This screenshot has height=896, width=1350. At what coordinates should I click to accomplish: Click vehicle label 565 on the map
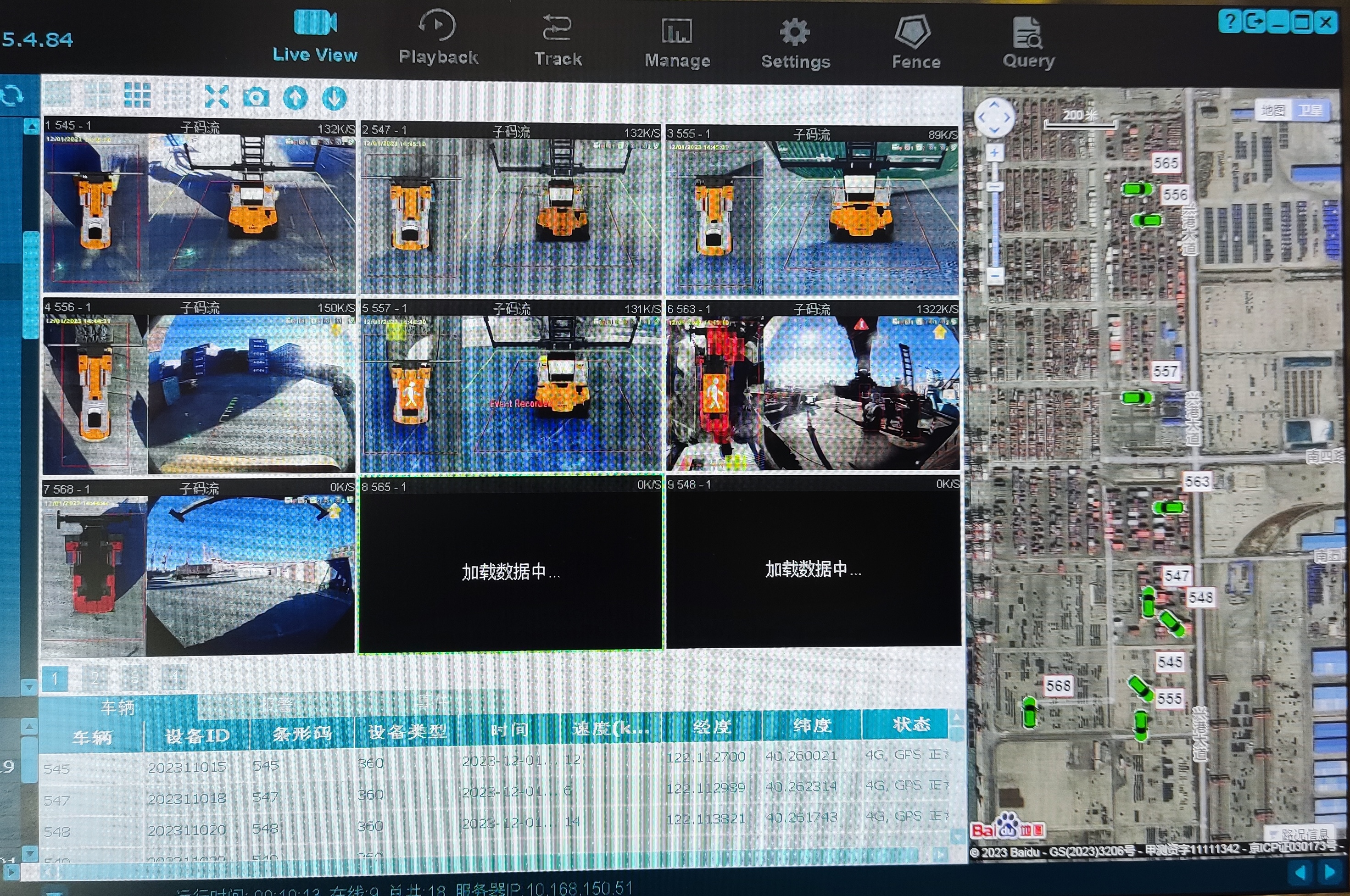[x=1166, y=163]
